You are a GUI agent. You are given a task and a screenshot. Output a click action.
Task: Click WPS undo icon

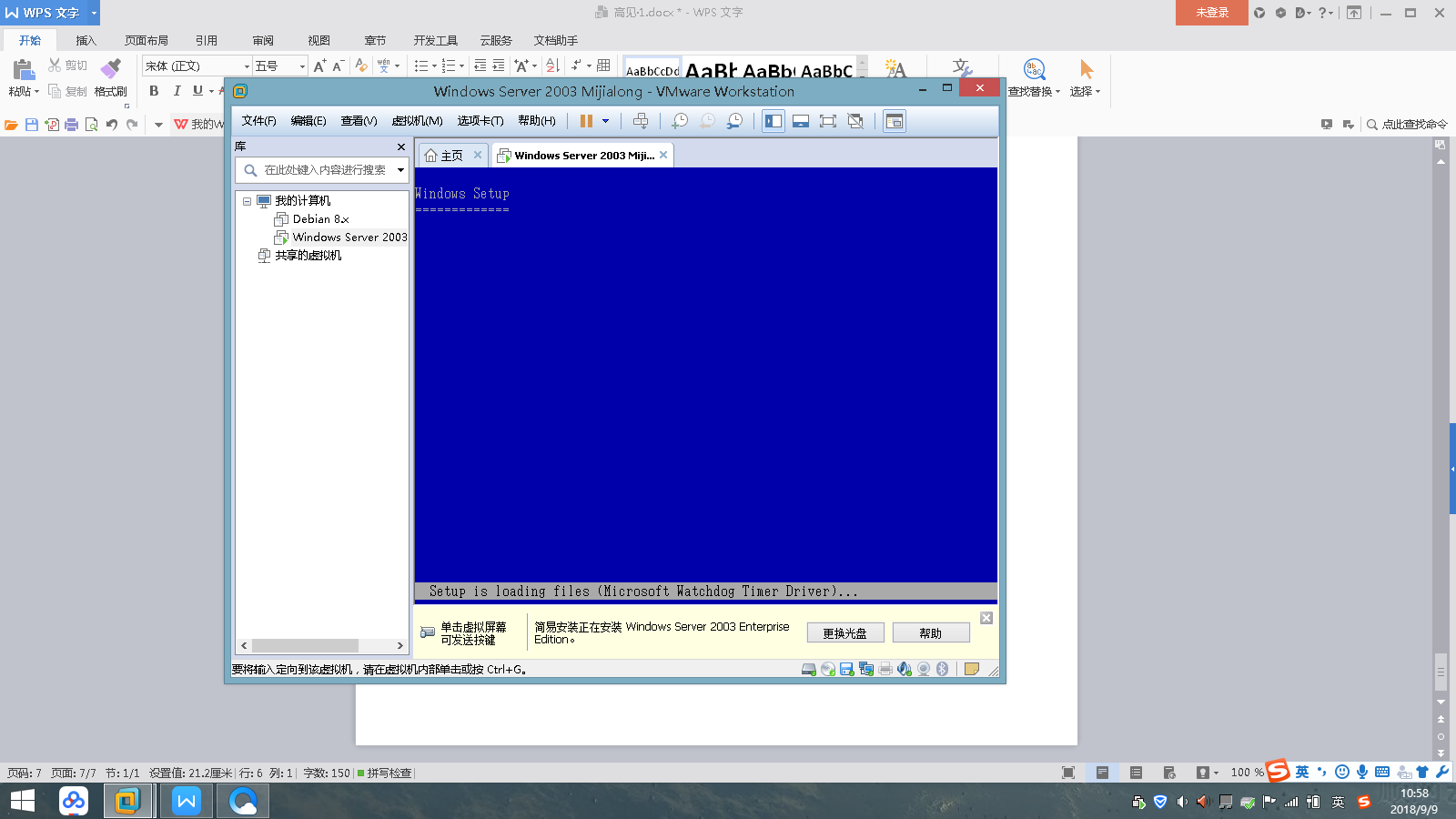click(x=111, y=125)
